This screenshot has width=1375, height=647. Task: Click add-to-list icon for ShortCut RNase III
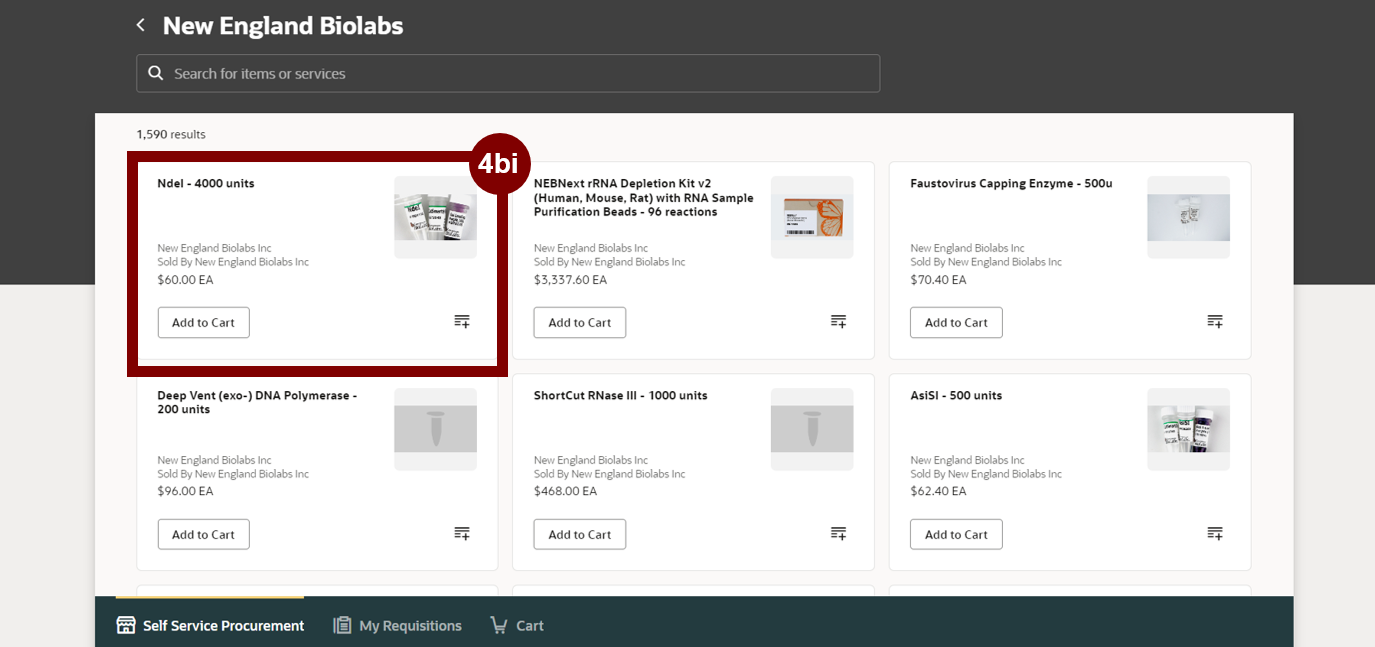(x=838, y=533)
